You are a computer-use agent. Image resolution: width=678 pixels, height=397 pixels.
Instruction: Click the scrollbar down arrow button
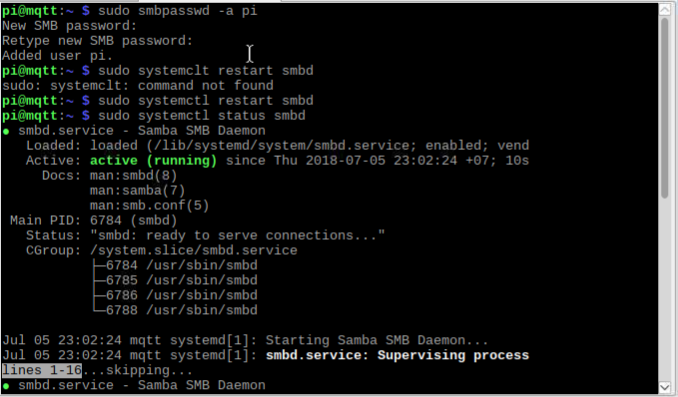click(665, 387)
